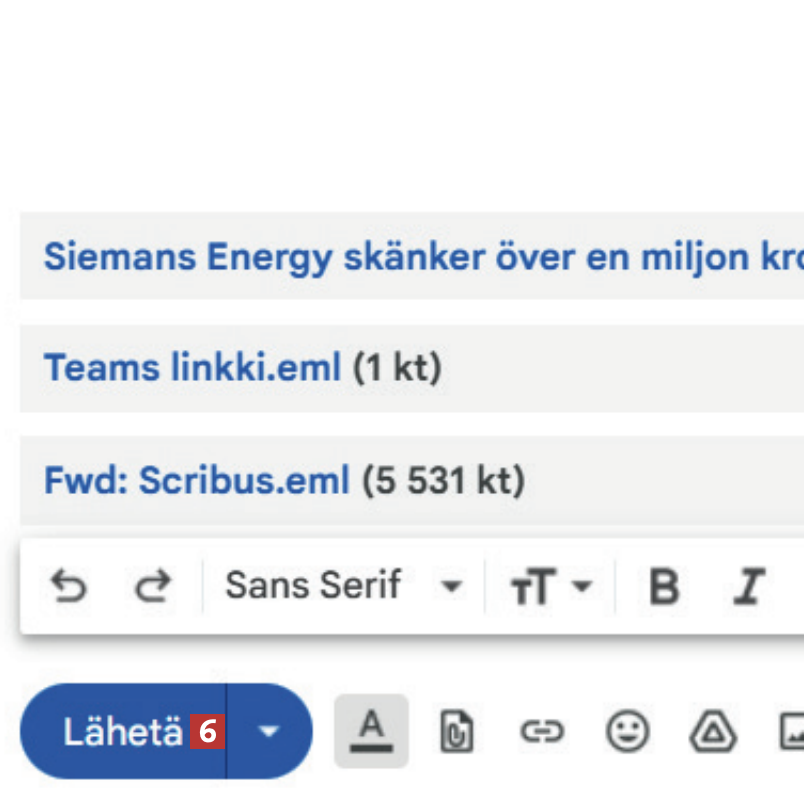The height and width of the screenshot is (796, 804).
Task: Click the insert photo icon
Action: (x=793, y=733)
